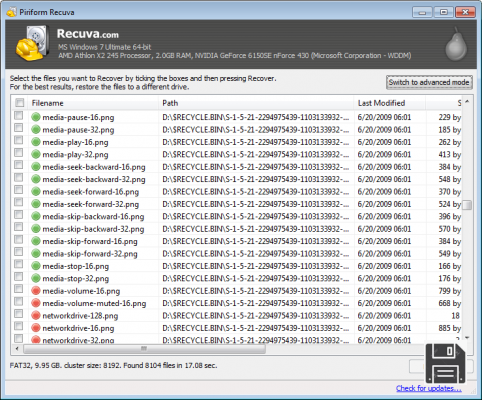Click the Piriform pear logo

[x=456, y=44]
